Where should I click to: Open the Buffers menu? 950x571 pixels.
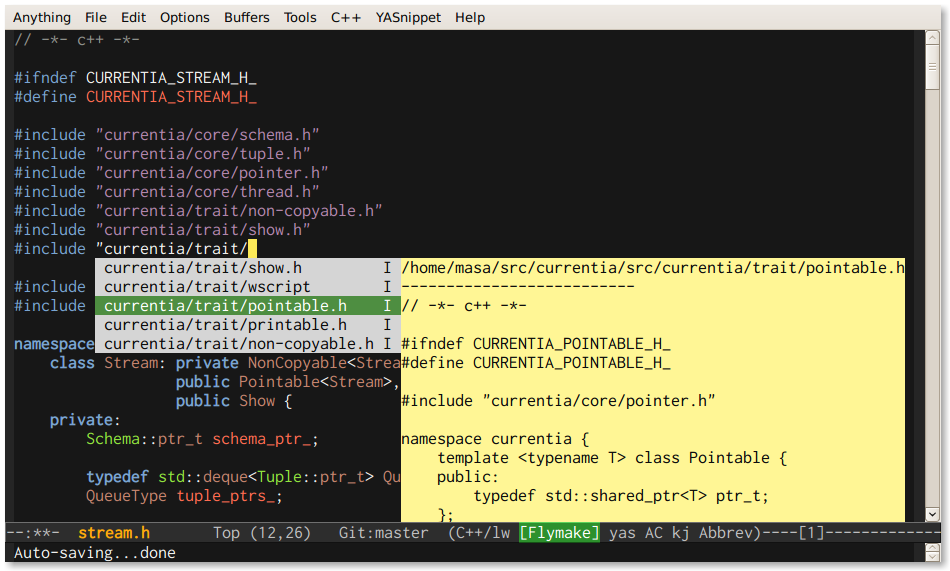247,18
